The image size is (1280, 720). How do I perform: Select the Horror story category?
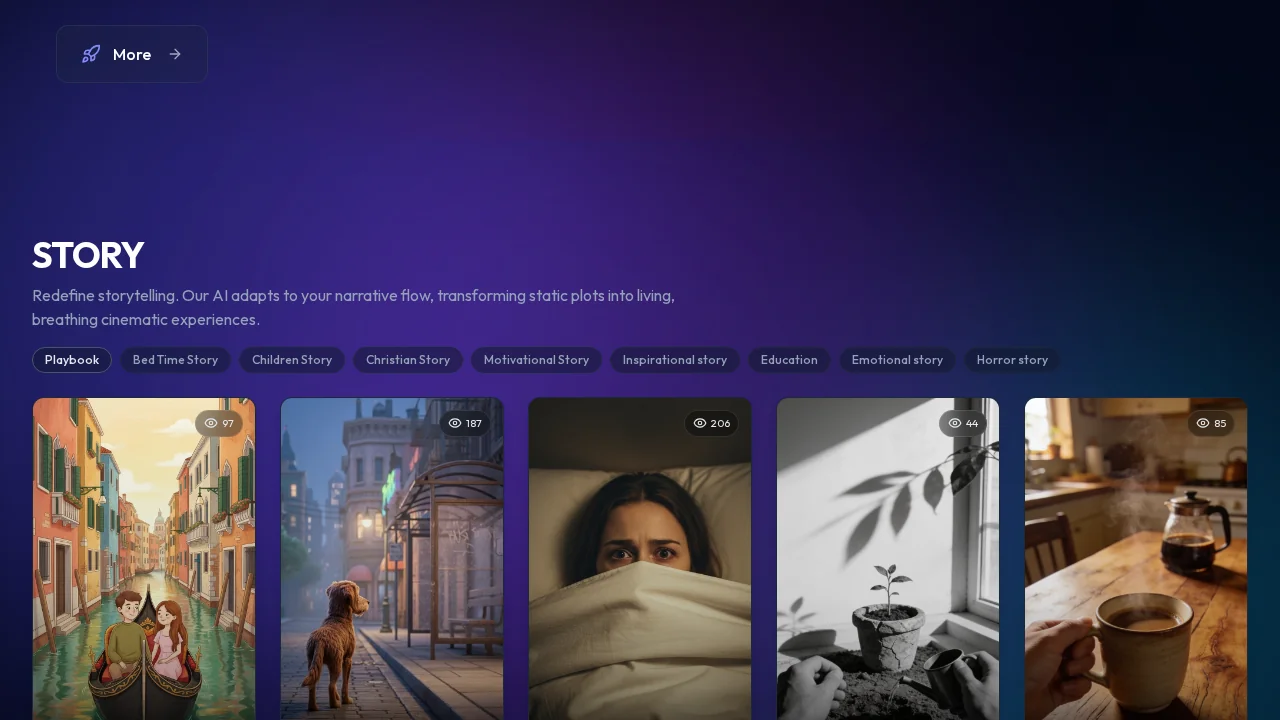(1012, 360)
